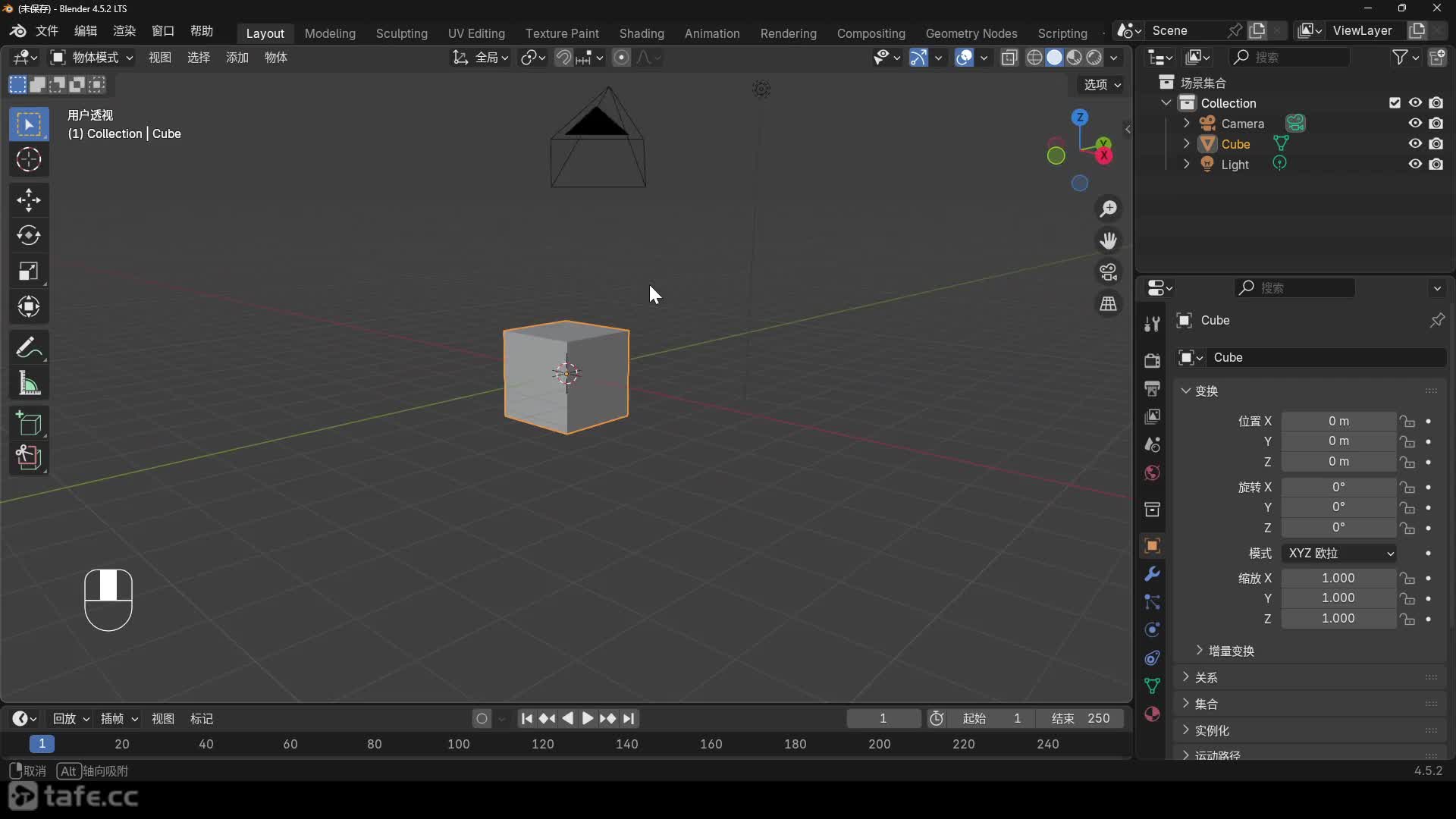This screenshot has width=1456, height=819.
Task: Expand the Camera item in the outliner
Action: [1187, 123]
